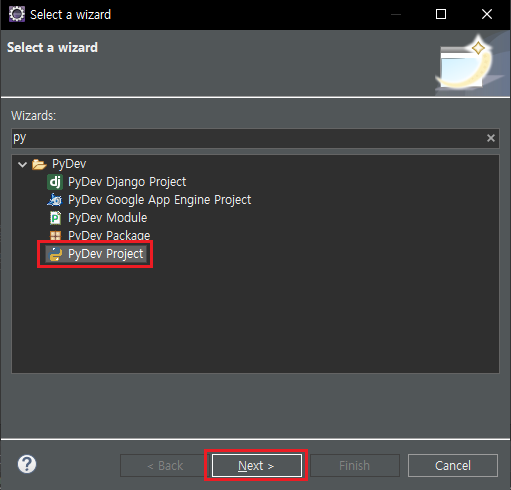The width and height of the screenshot is (511, 490).
Task: Click the PyDev folder icon
Action: [x=39, y=164]
